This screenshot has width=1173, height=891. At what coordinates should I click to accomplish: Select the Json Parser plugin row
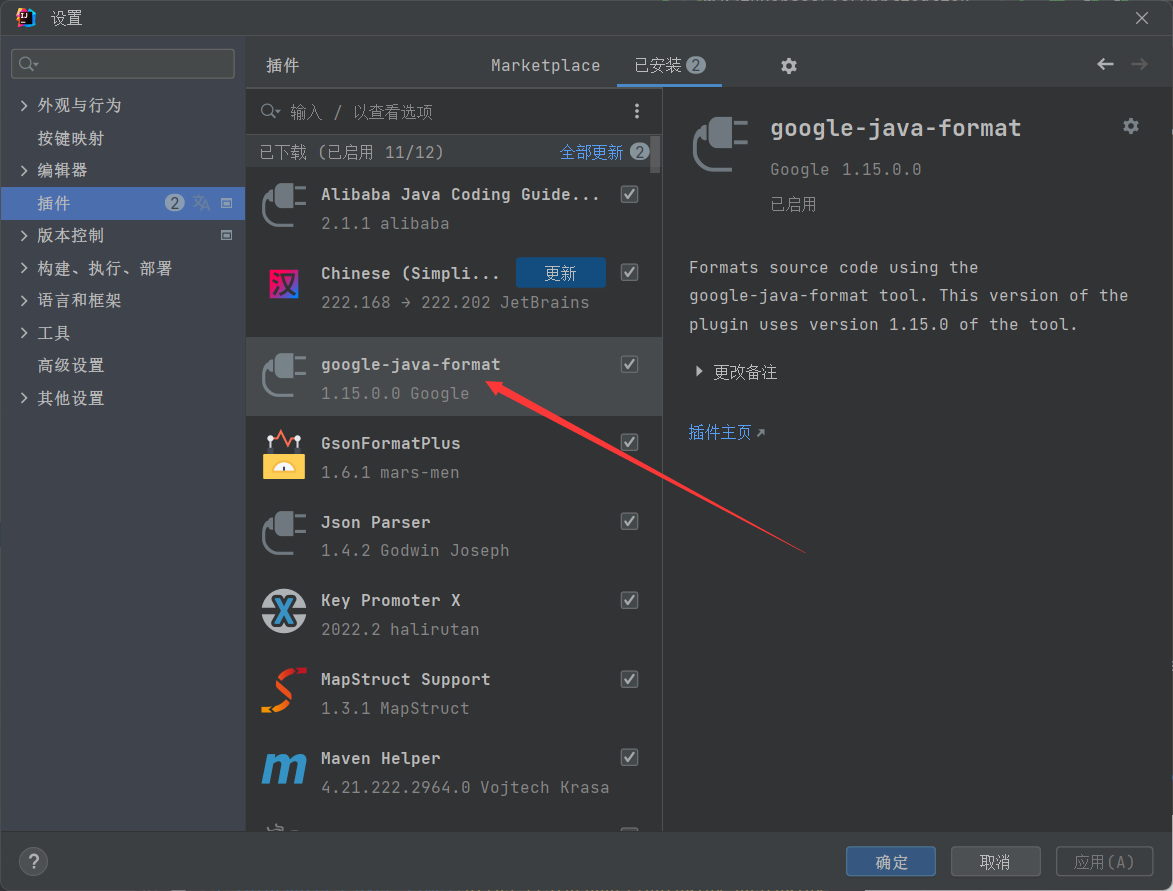[x=454, y=536]
